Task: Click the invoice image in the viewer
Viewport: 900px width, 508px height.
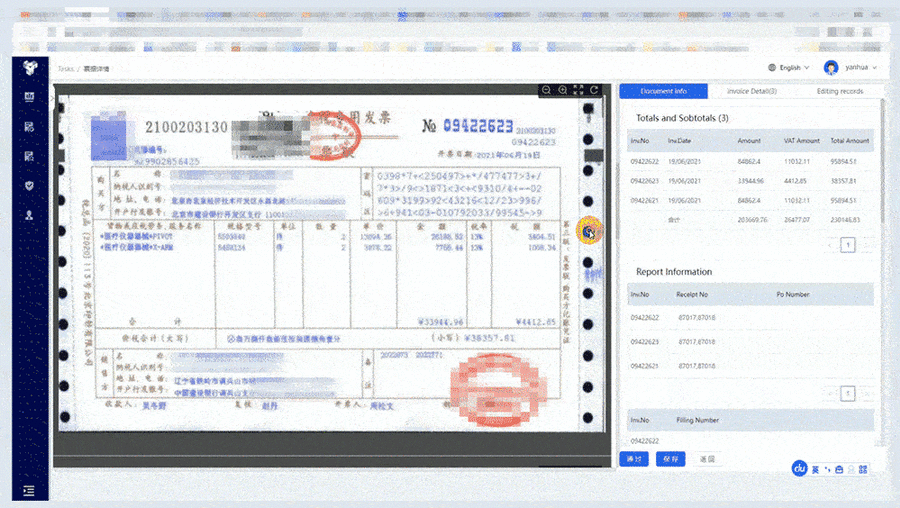Action: [x=331, y=264]
